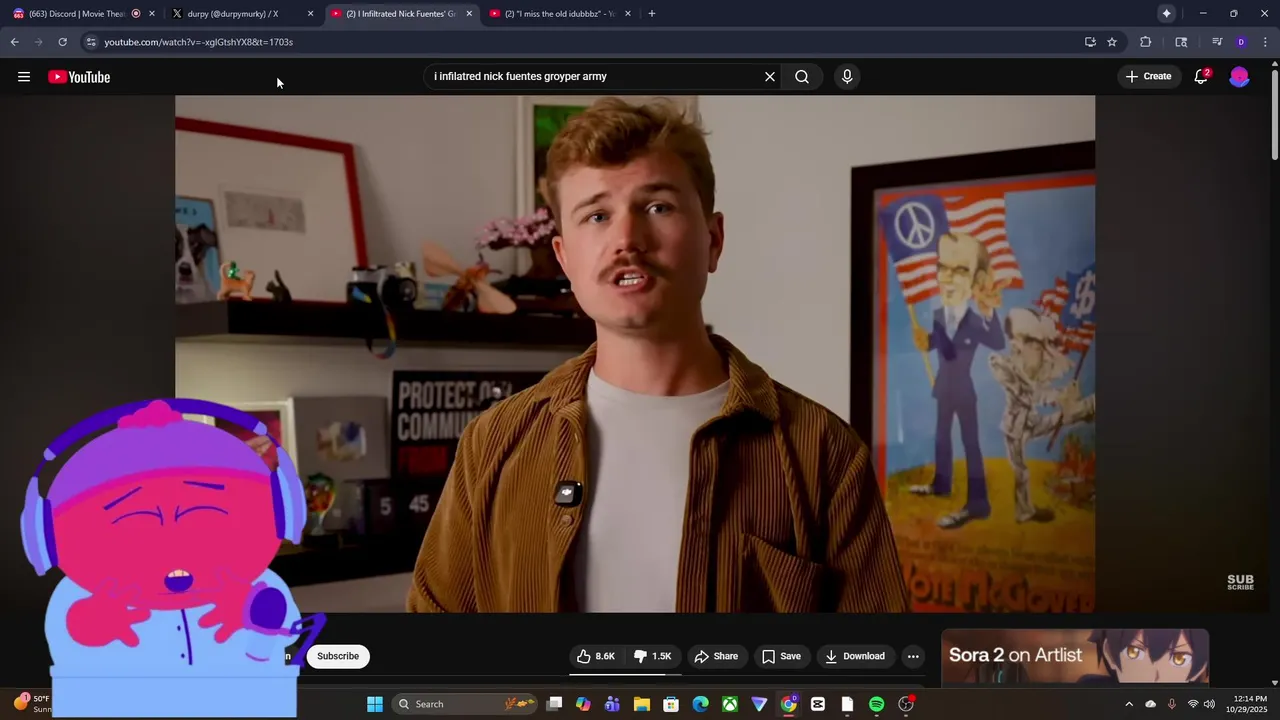
Task: Open Spotify from the taskbar
Action: (877, 704)
